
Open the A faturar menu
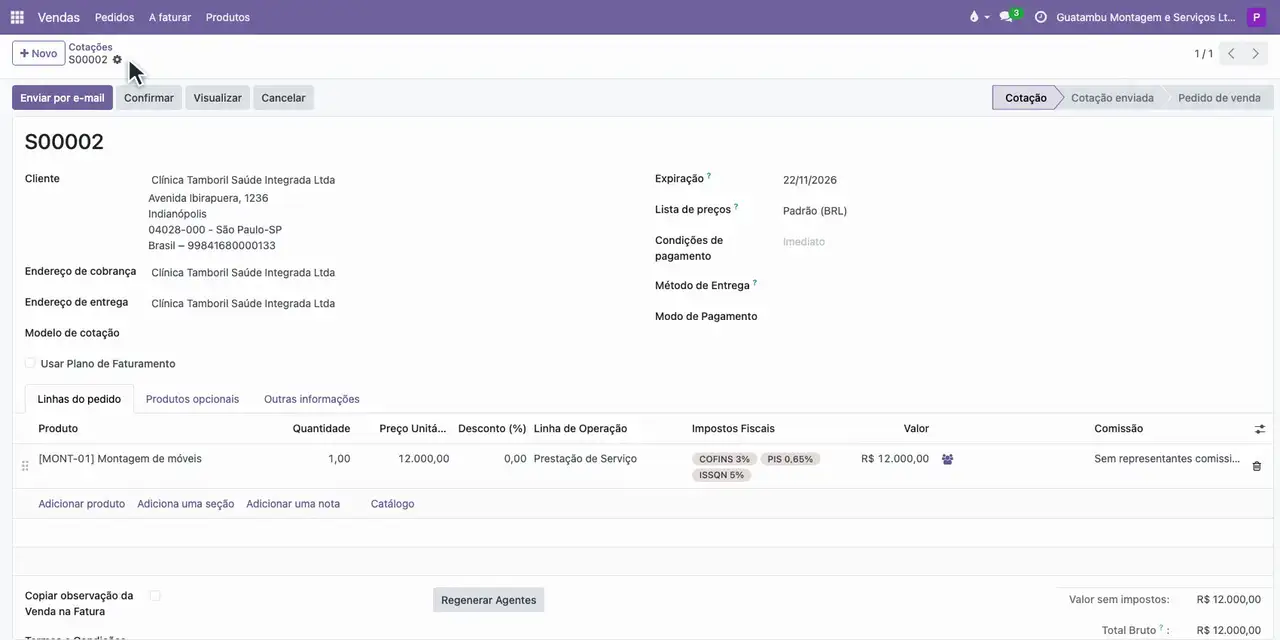[170, 17]
